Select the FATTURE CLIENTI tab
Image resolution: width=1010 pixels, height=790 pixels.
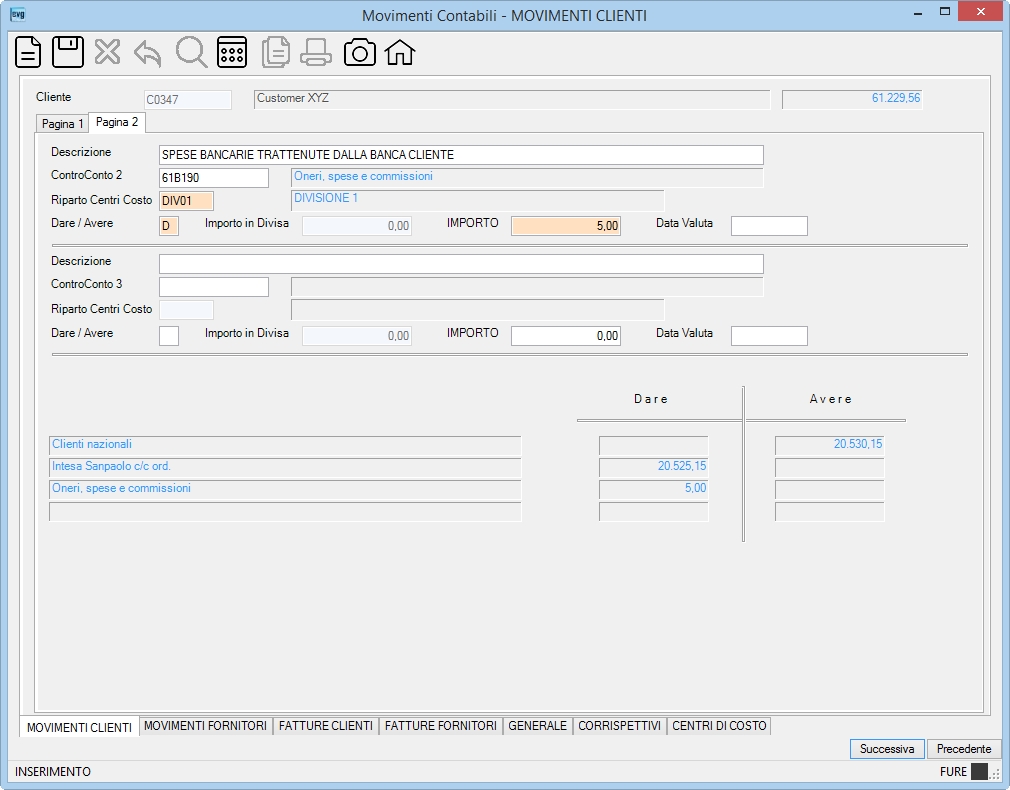coord(326,726)
